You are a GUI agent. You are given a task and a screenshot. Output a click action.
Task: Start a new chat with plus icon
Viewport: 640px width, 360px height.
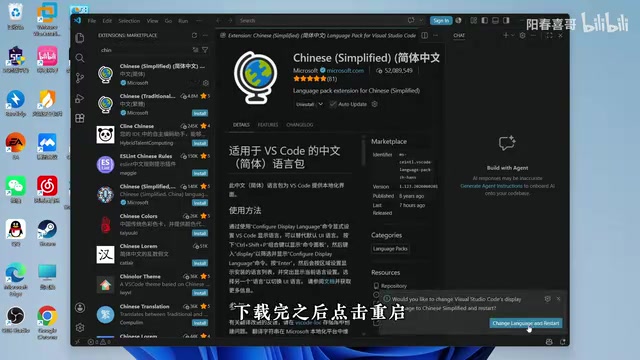pyautogui.click(x=506, y=36)
